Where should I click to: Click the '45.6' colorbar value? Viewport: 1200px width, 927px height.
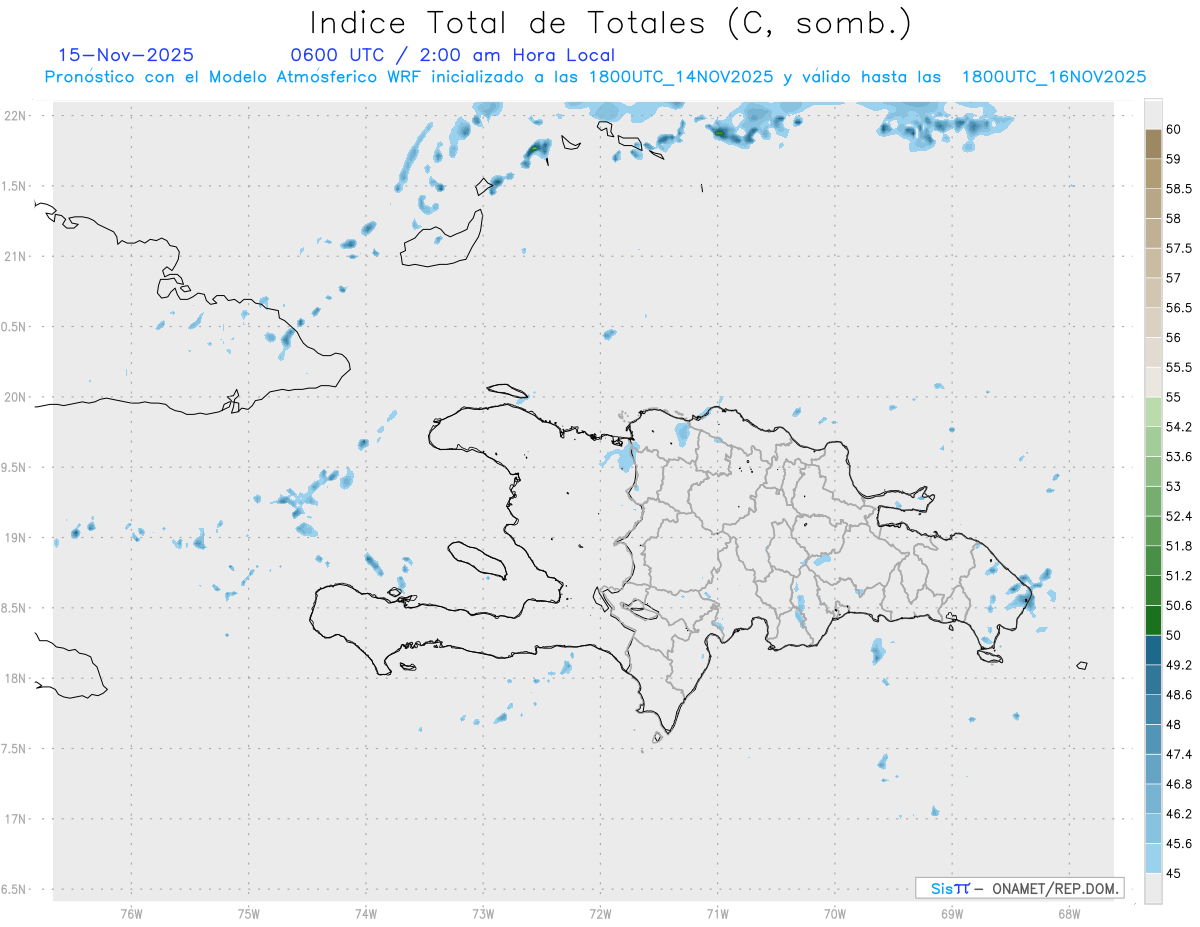[1179, 844]
